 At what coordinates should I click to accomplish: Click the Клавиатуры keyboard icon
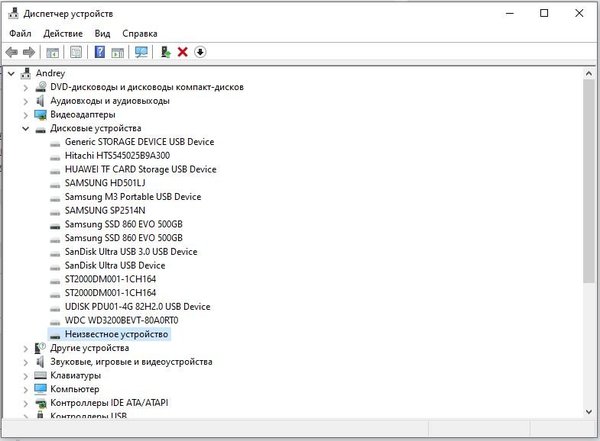[x=40, y=375]
